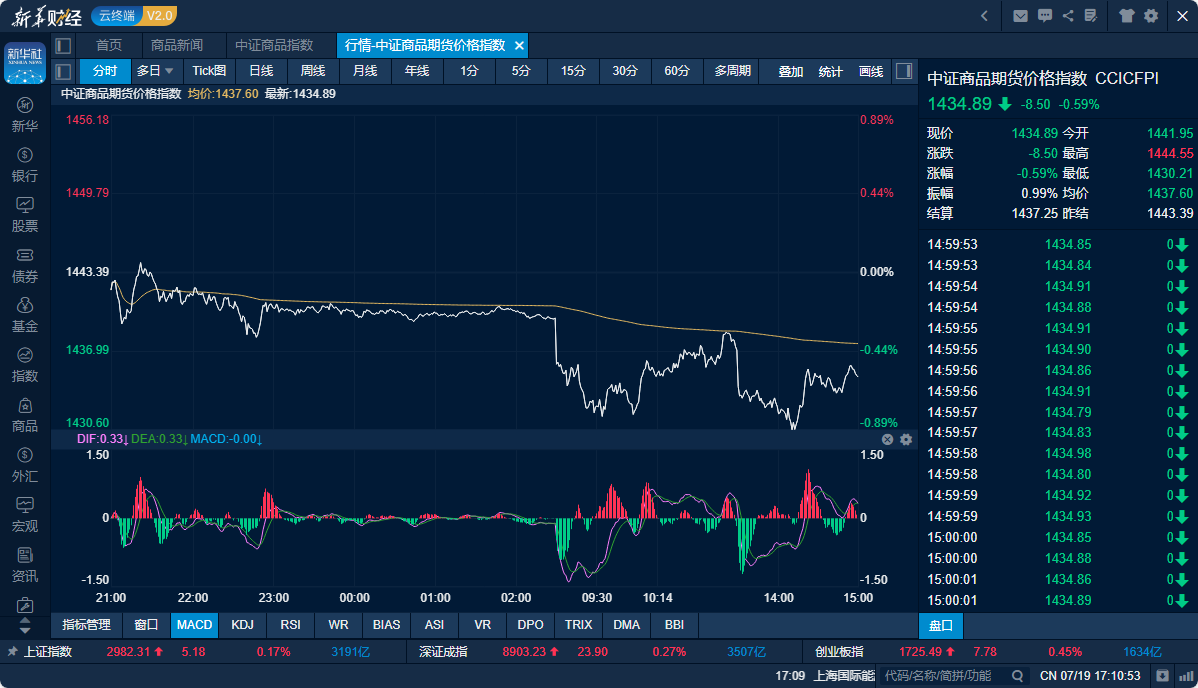Expand the 多日 dropdown arrow

tap(169, 71)
